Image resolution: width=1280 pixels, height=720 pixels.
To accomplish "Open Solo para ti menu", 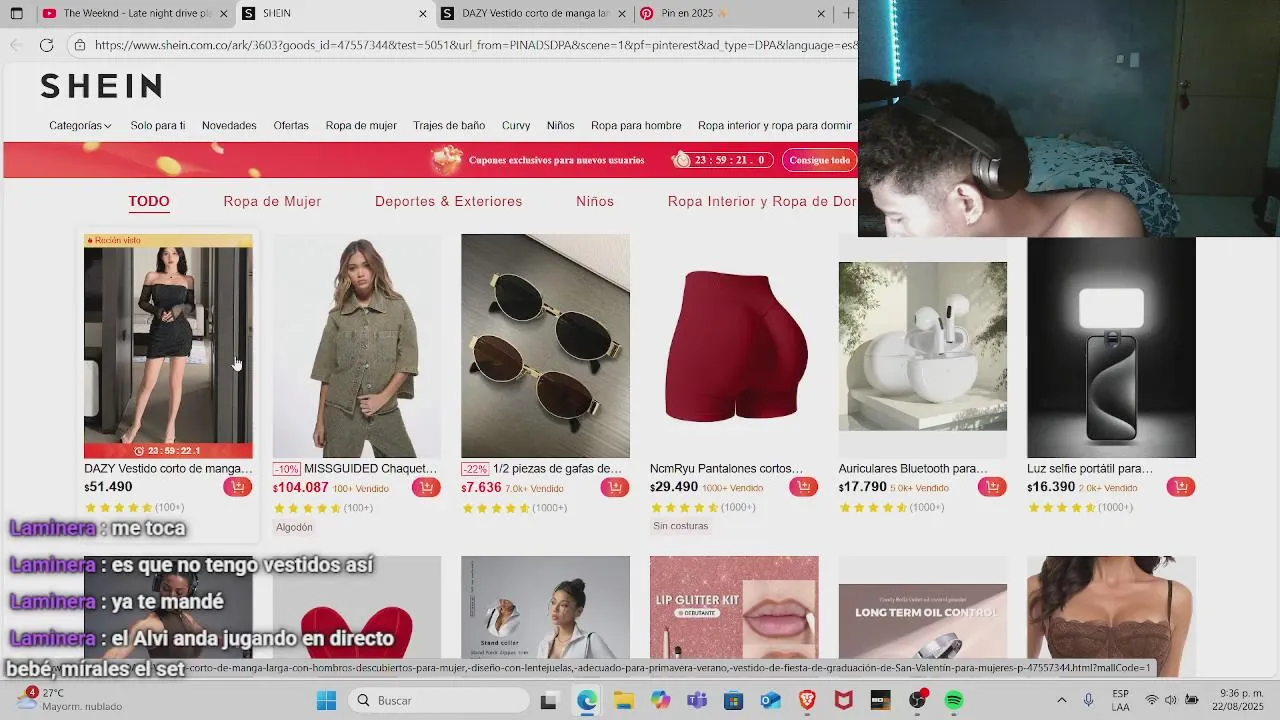I will coord(158,125).
